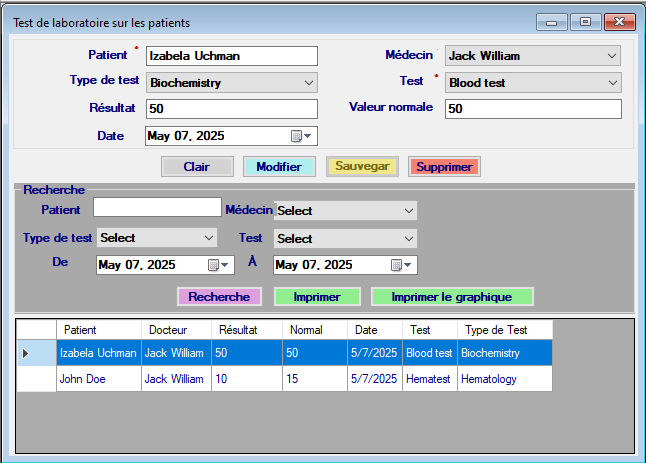Screen dimensions: 646x463
Task: Click the purple Recherche button
Action: tap(219, 297)
